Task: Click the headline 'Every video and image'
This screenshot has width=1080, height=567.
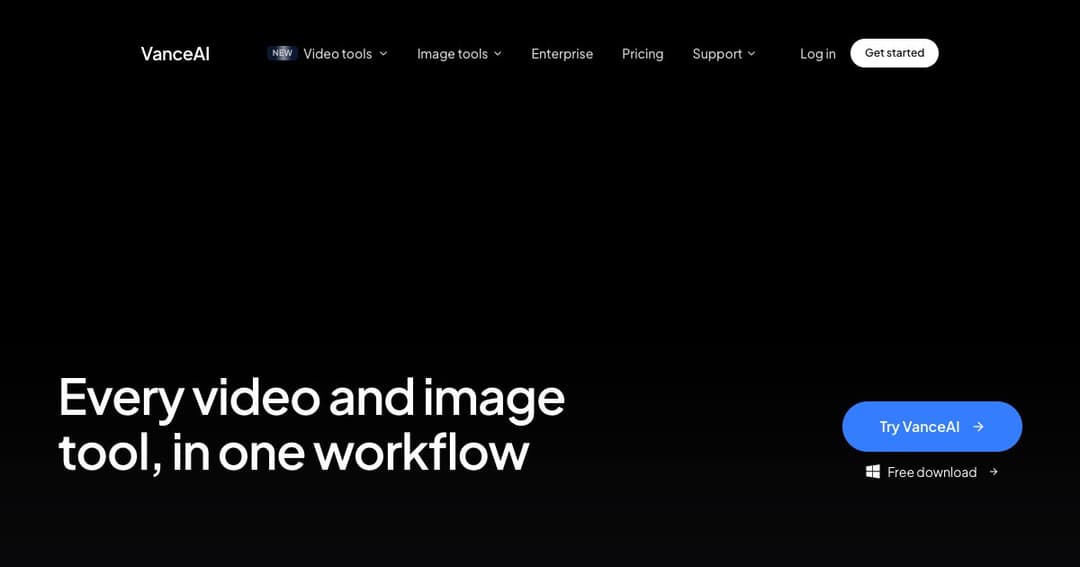Action: pyautogui.click(x=311, y=399)
